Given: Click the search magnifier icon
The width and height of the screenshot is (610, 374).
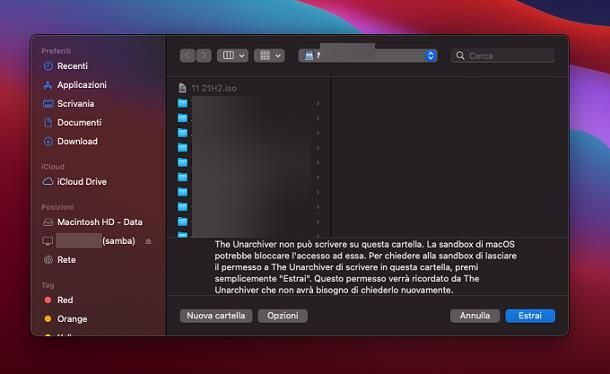Looking at the screenshot, I should [x=460, y=56].
